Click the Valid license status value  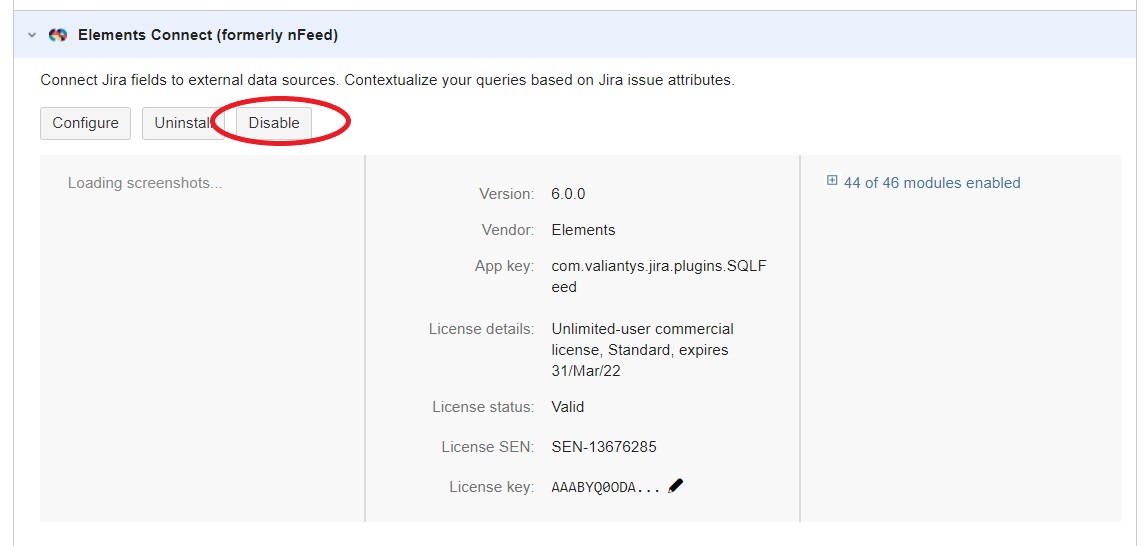pyautogui.click(x=567, y=407)
